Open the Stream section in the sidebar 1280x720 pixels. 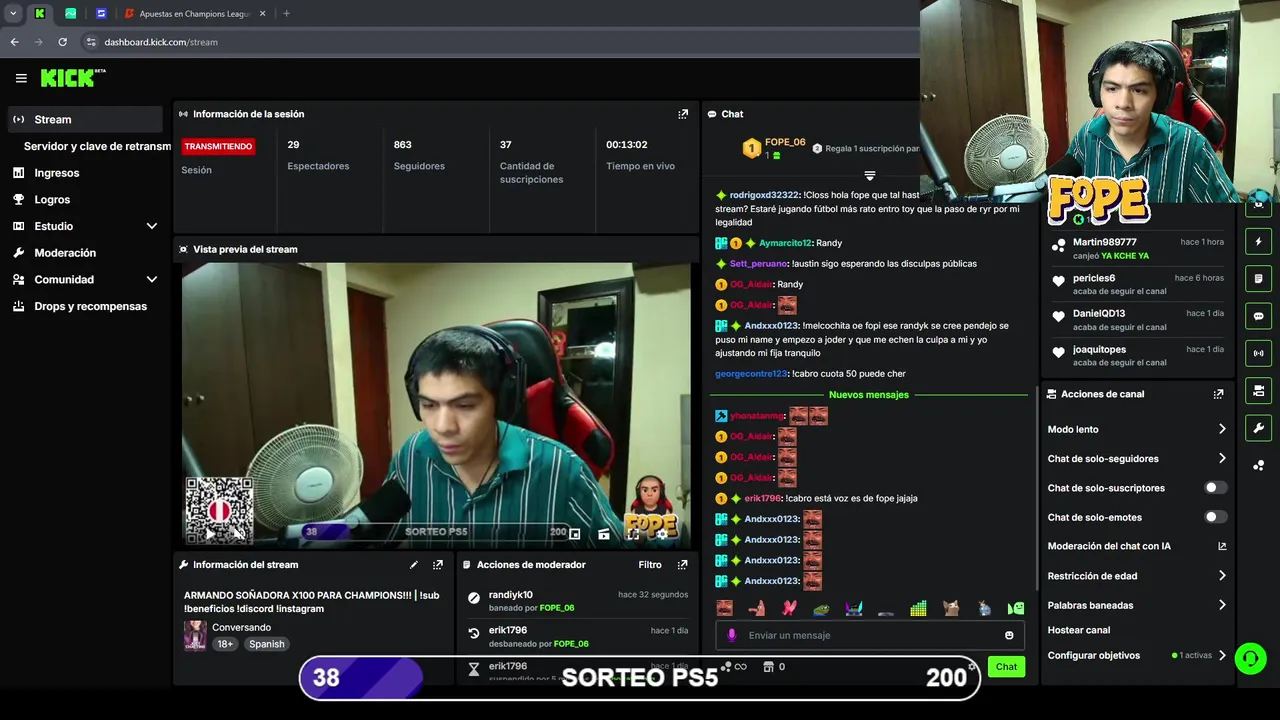[x=84, y=119]
